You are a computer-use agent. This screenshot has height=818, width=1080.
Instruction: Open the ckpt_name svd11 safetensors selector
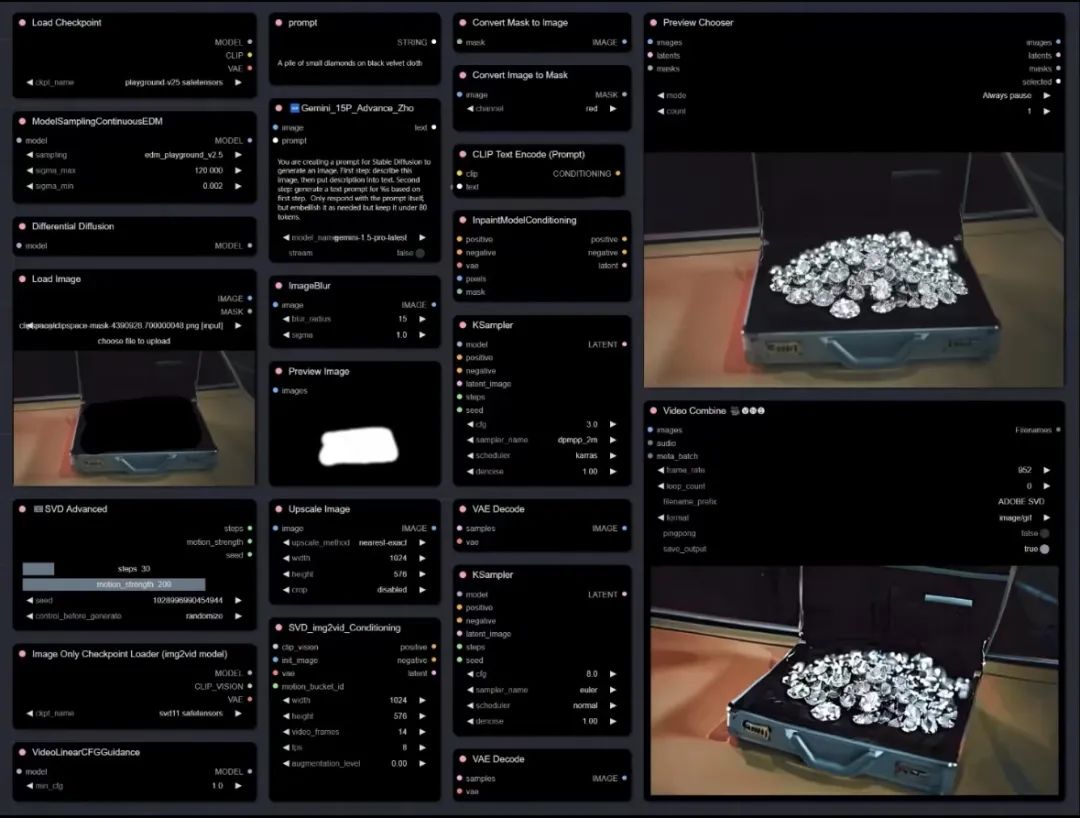tap(134, 713)
